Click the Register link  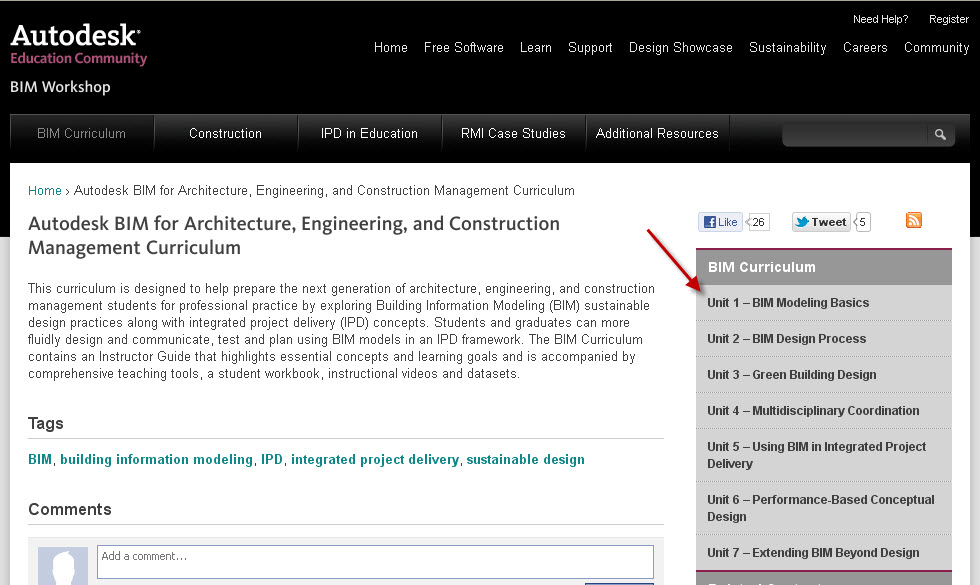click(949, 19)
